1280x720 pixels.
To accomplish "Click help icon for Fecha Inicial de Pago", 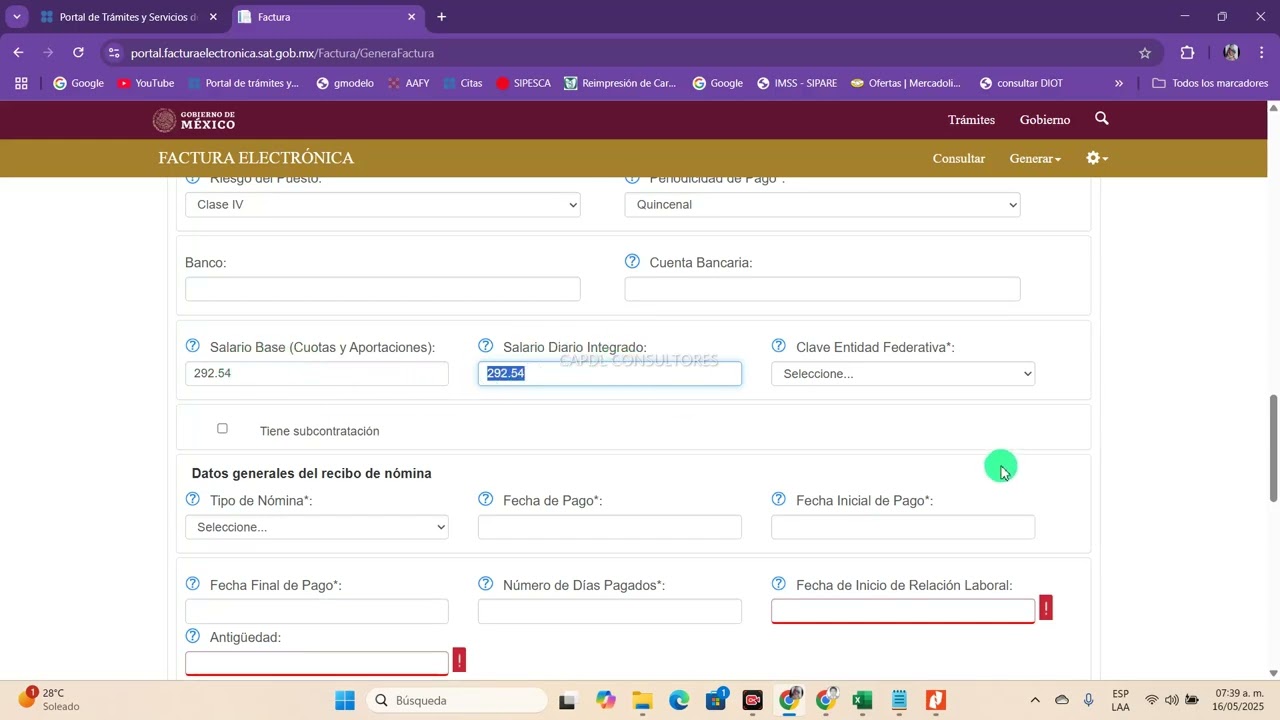I will point(779,499).
